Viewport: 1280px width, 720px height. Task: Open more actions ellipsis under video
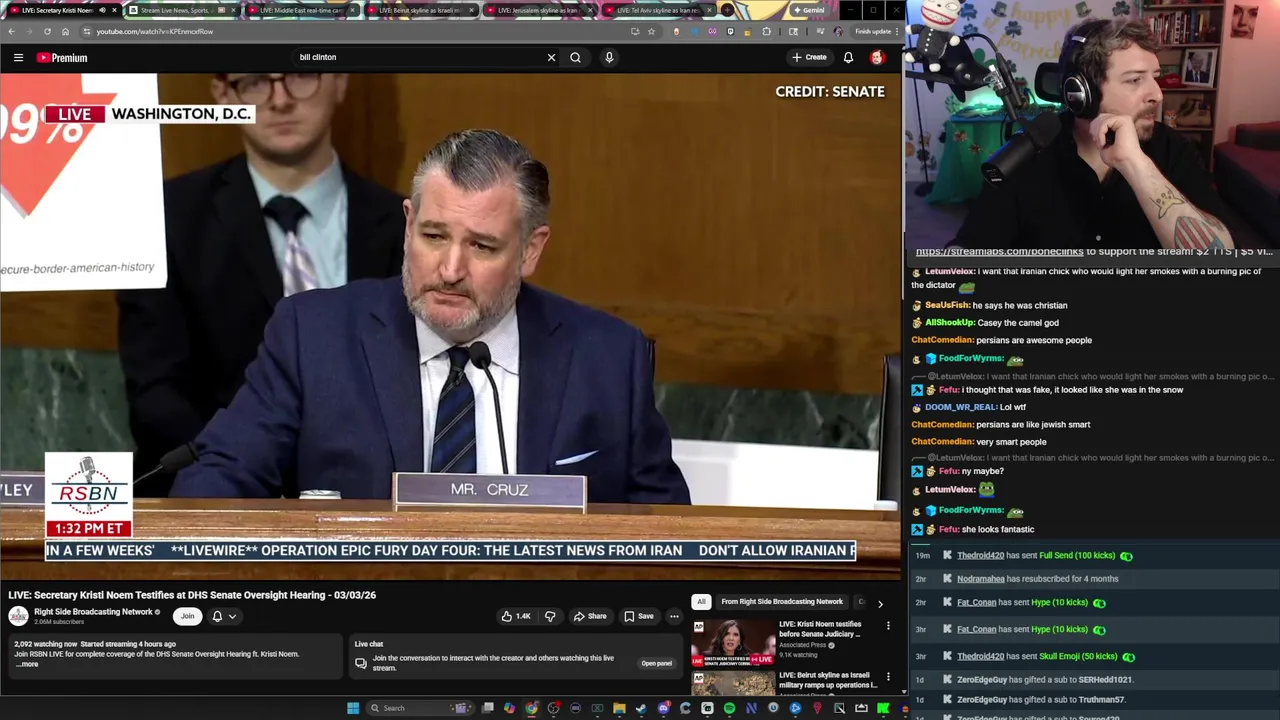(x=674, y=616)
